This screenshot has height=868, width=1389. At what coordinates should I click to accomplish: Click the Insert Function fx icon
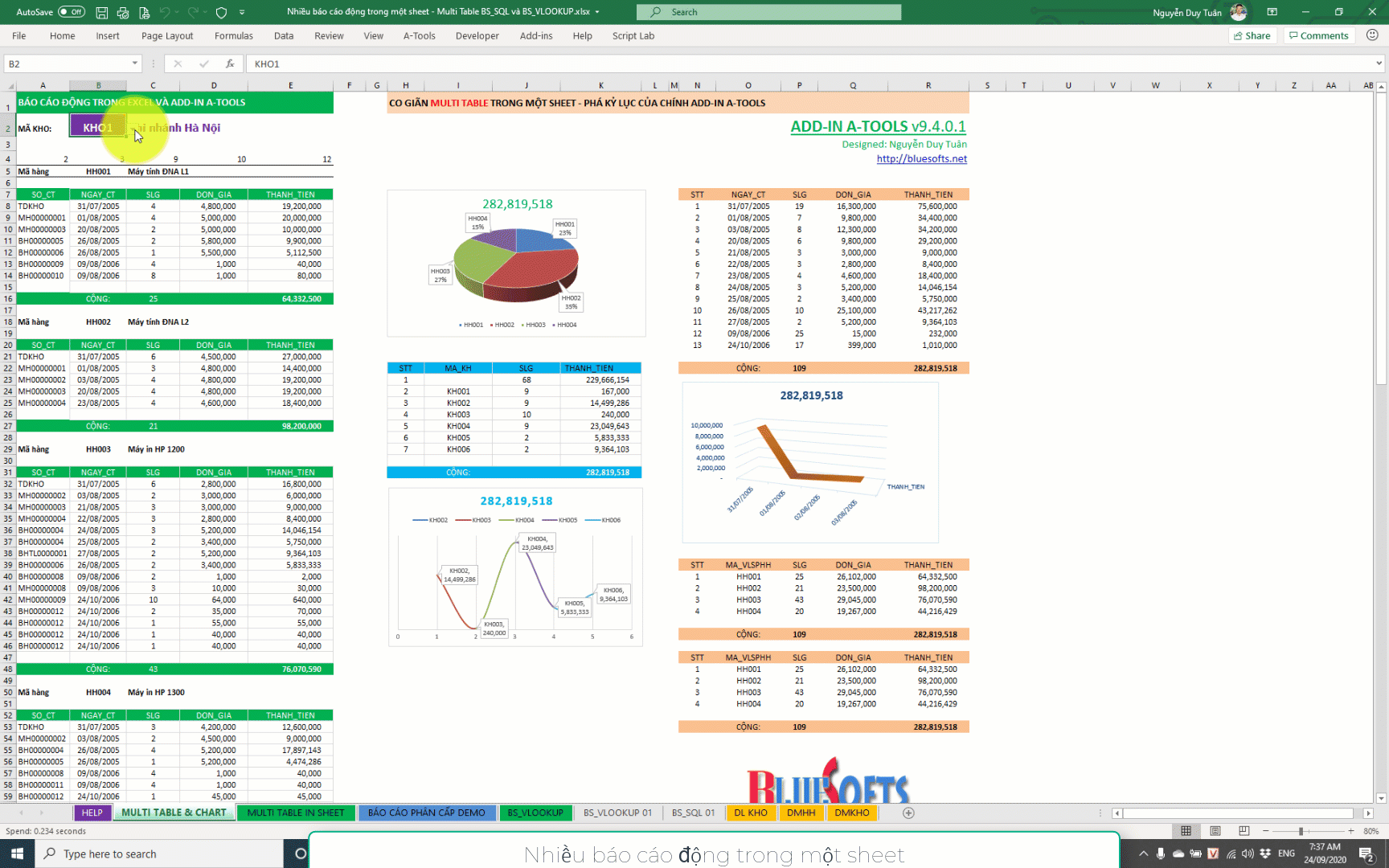[230, 63]
